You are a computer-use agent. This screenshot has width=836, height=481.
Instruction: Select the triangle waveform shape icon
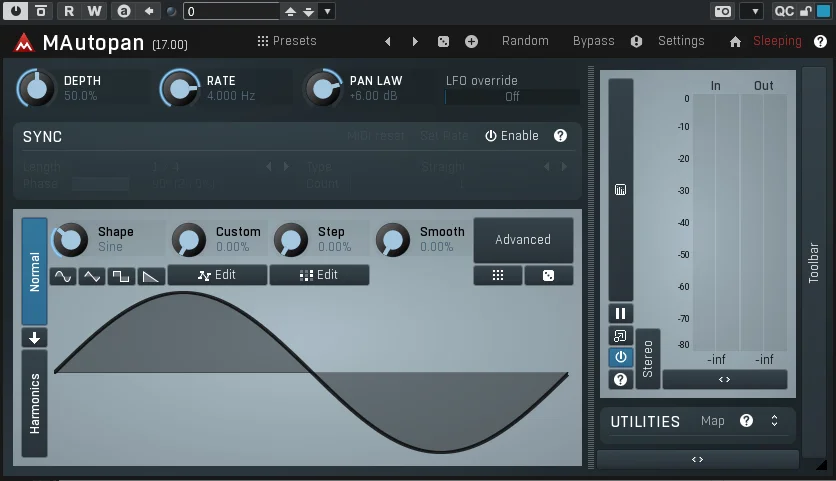tap(92, 276)
